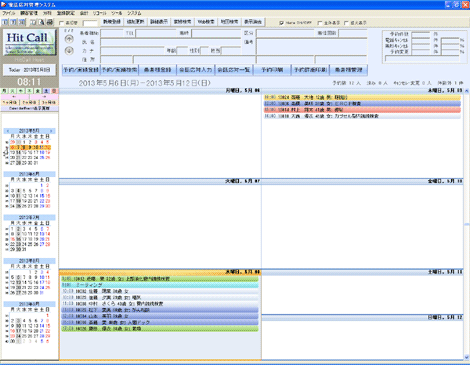Click the 土曜日, 5月 11 day header
Screen dimensions: 470x365
click(x=363, y=272)
